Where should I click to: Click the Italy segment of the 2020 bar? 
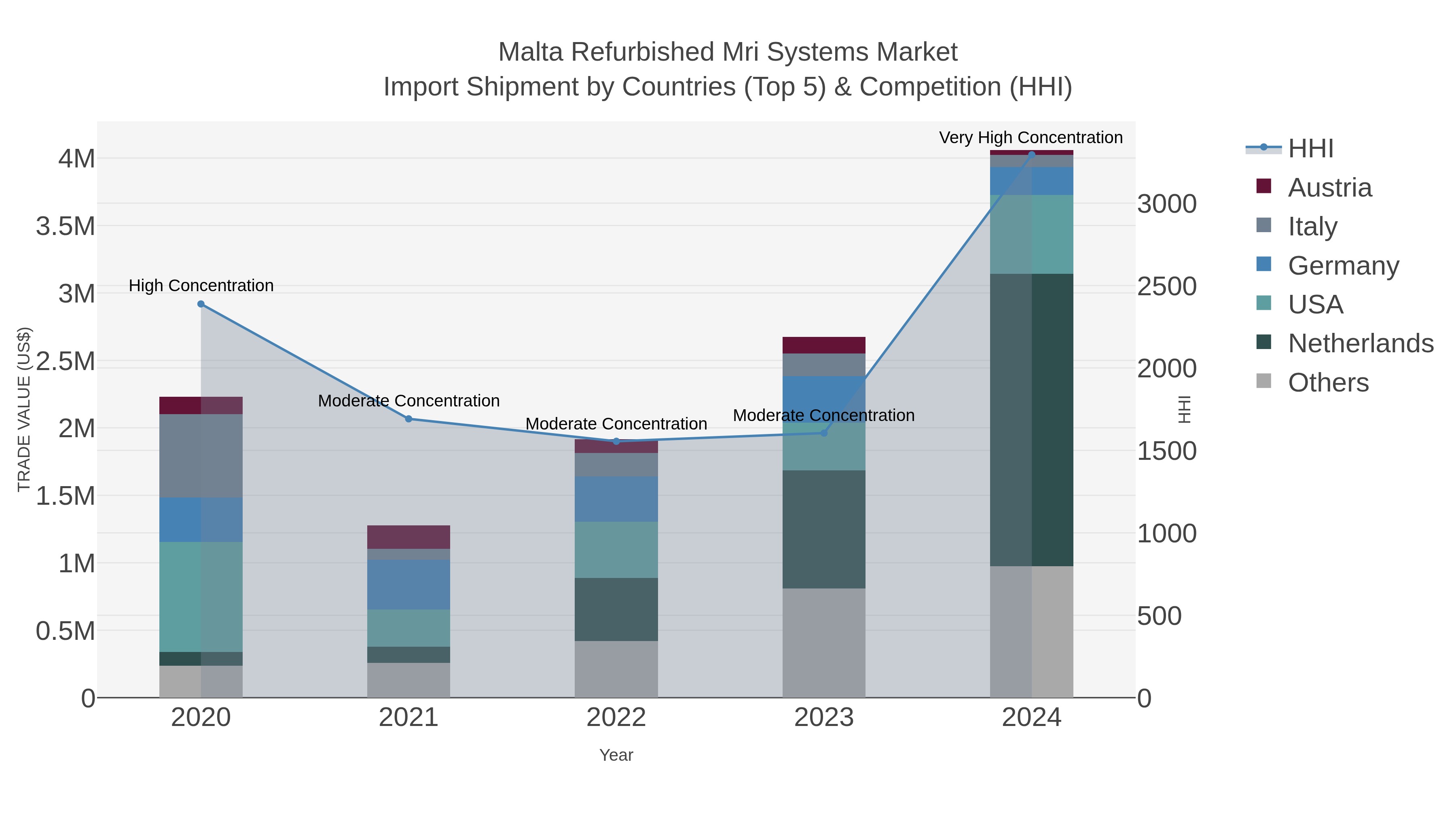point(201,455)
